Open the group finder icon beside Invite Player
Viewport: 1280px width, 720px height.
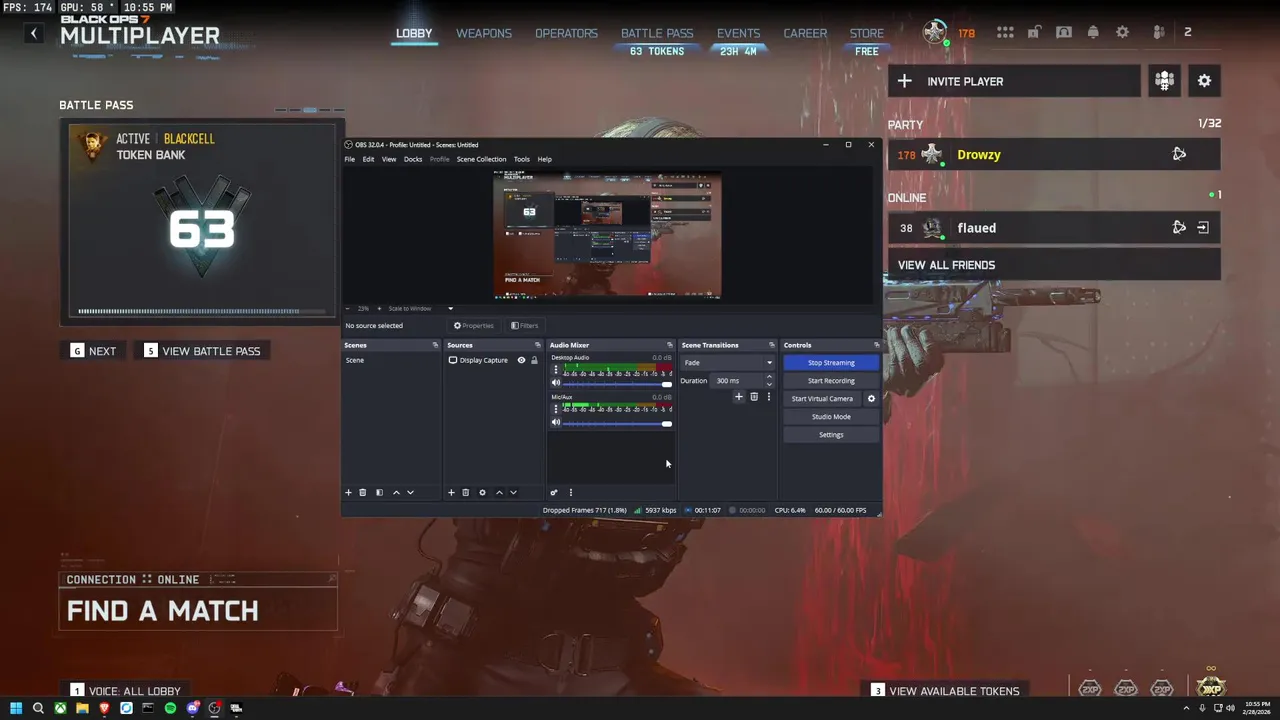(x=1164, y=81)
